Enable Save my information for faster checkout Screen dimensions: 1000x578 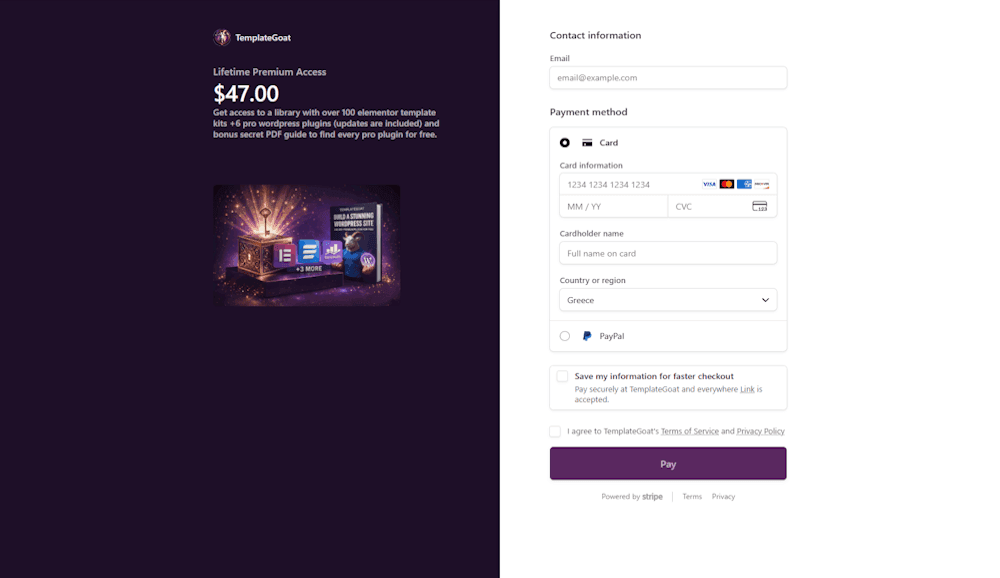pyautogui.click(x=562, y=376)
